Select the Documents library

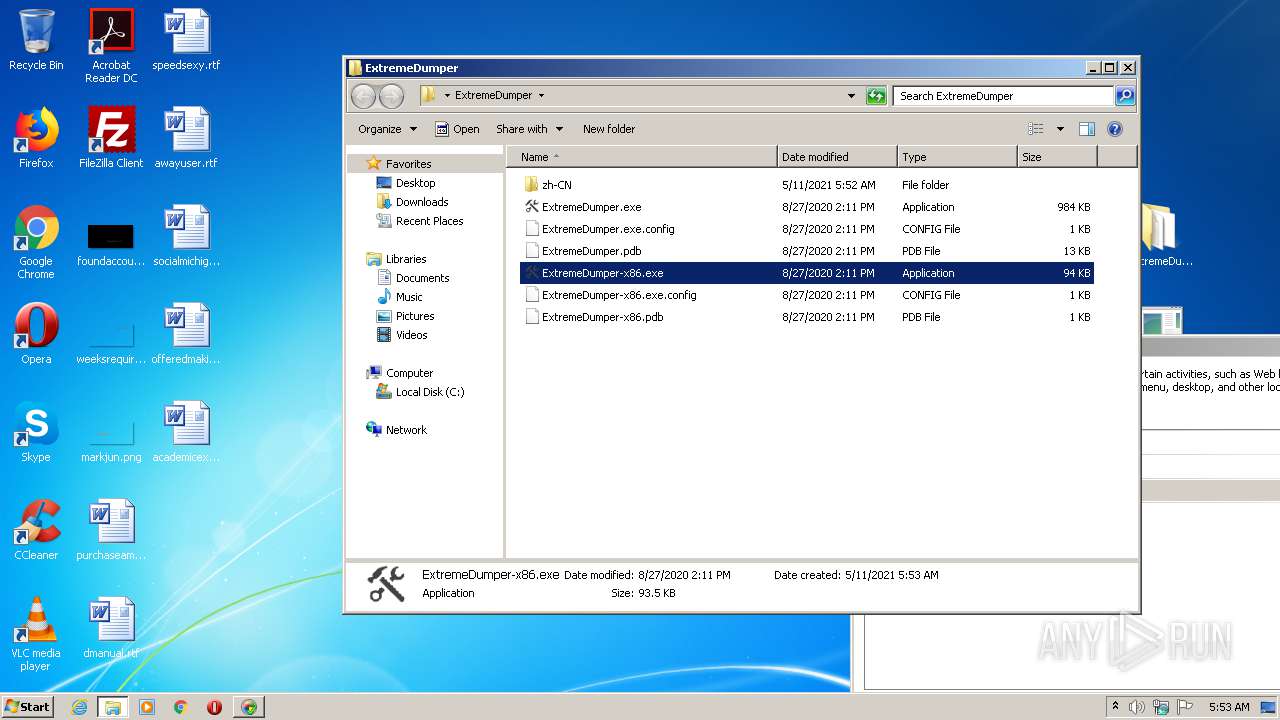click(x=412, y=278)
